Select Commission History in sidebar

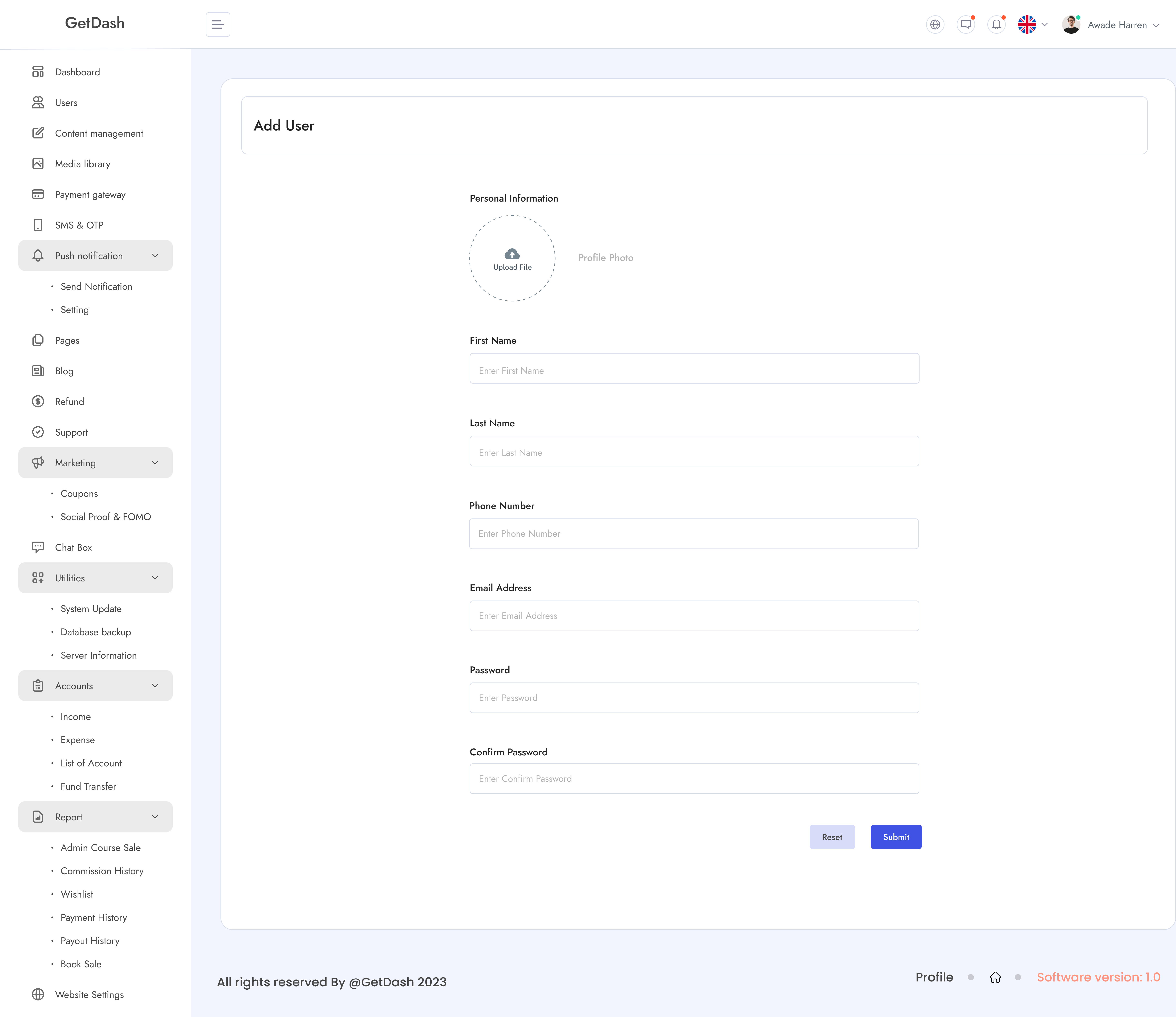(102, 871)
